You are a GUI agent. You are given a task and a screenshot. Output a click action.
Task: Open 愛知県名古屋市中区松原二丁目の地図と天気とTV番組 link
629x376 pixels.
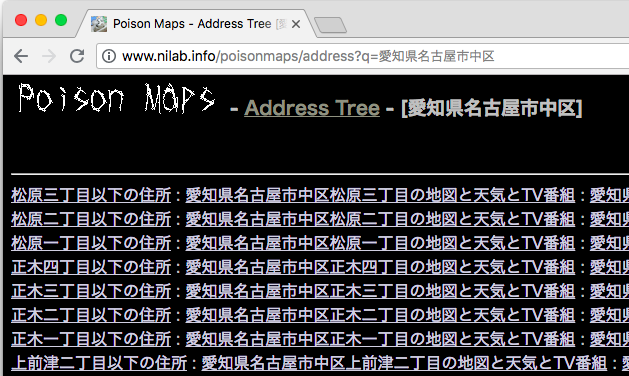point(380,219)
